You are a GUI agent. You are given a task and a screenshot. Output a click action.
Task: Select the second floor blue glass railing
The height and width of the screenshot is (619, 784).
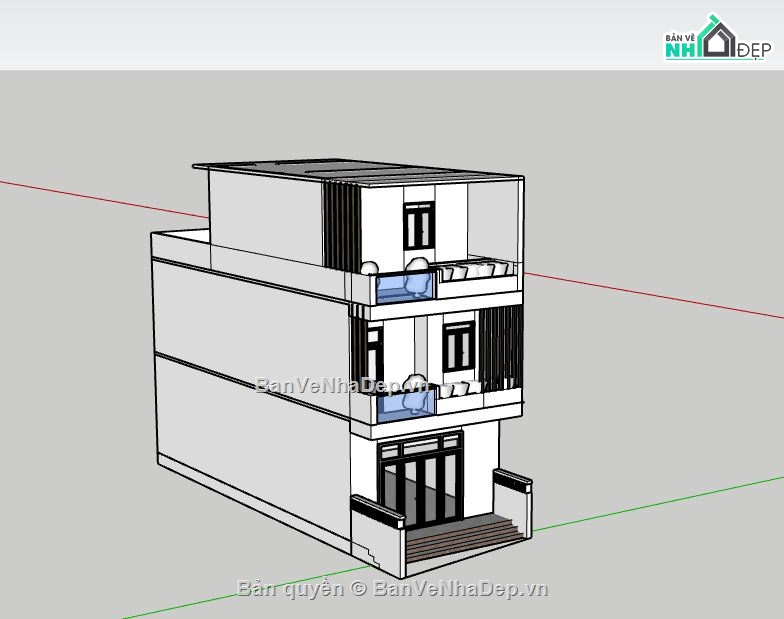point(406,403)
